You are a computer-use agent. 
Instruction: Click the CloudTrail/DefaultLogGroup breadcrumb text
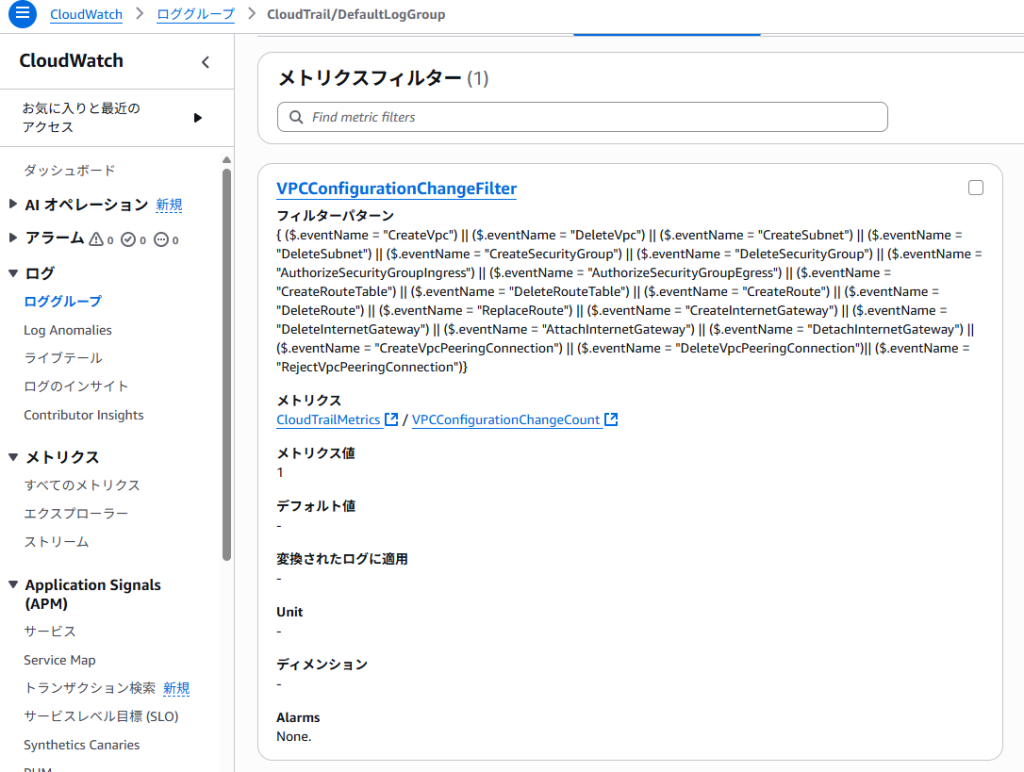356,14
